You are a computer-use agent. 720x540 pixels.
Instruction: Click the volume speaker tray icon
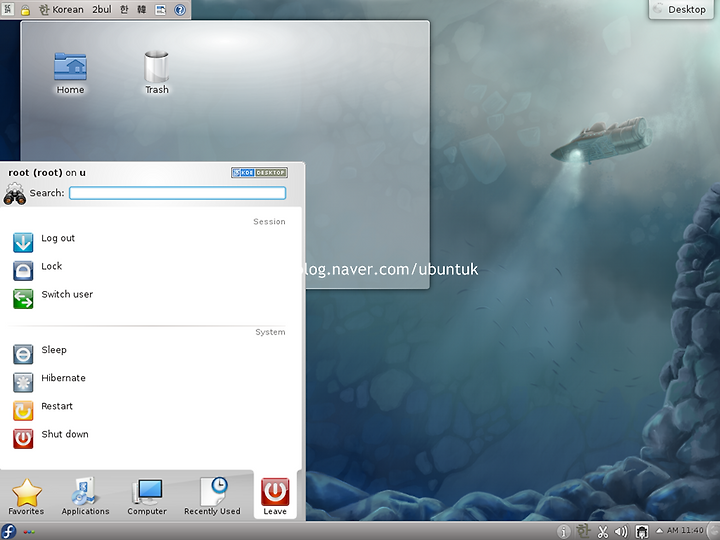621,531
